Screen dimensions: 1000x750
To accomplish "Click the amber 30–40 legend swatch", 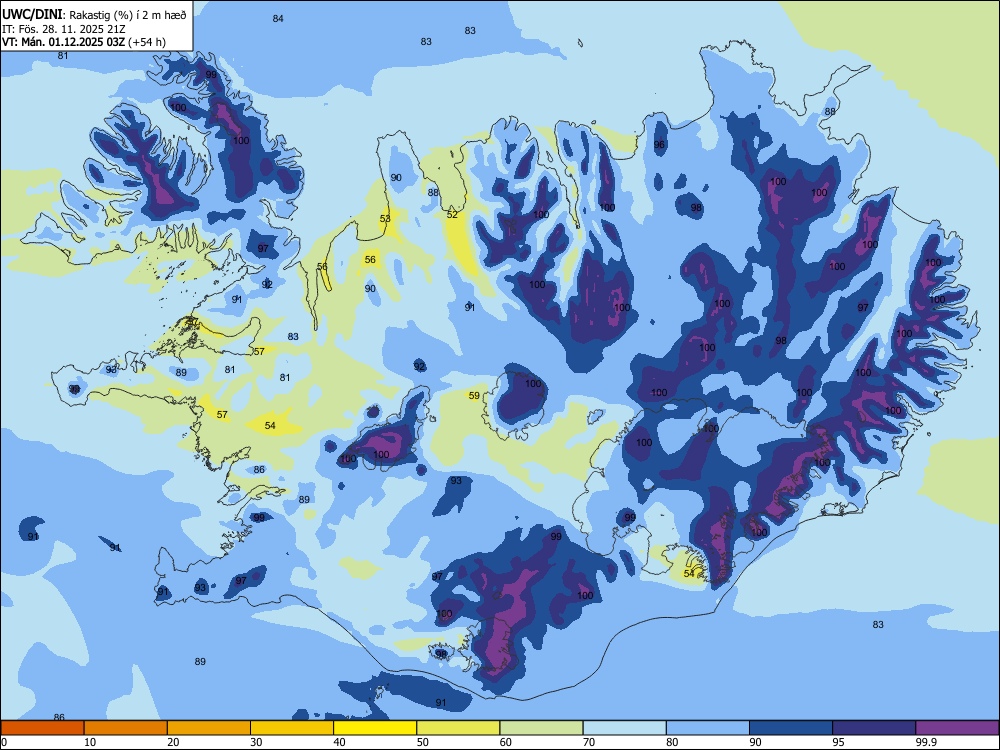I will (x=292, y=728).
